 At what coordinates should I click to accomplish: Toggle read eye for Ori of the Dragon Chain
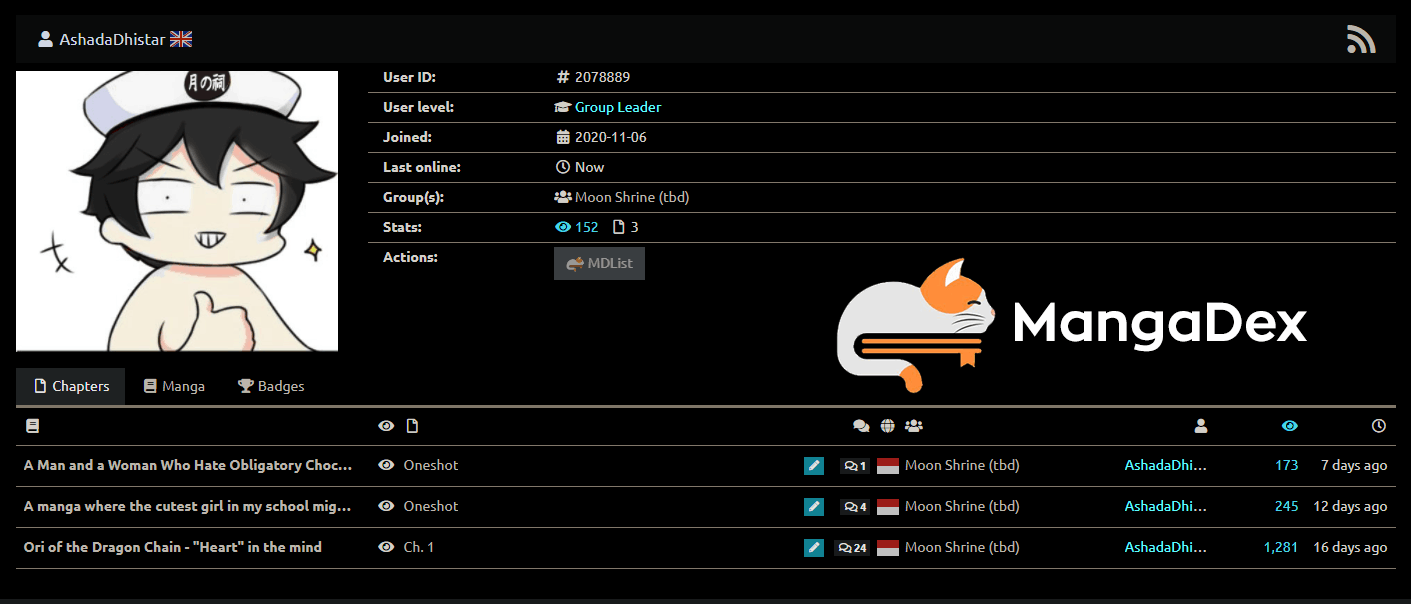coord(386,547)
